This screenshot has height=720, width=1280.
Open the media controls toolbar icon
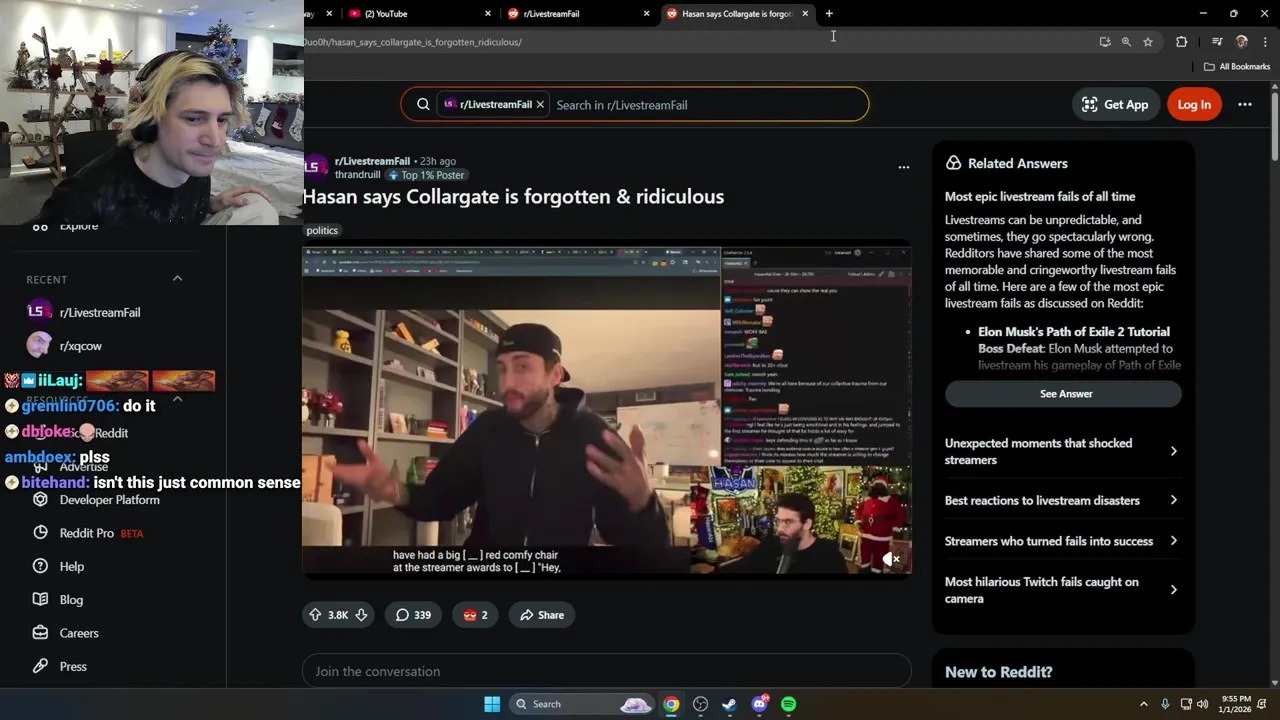coord(1217,42)
